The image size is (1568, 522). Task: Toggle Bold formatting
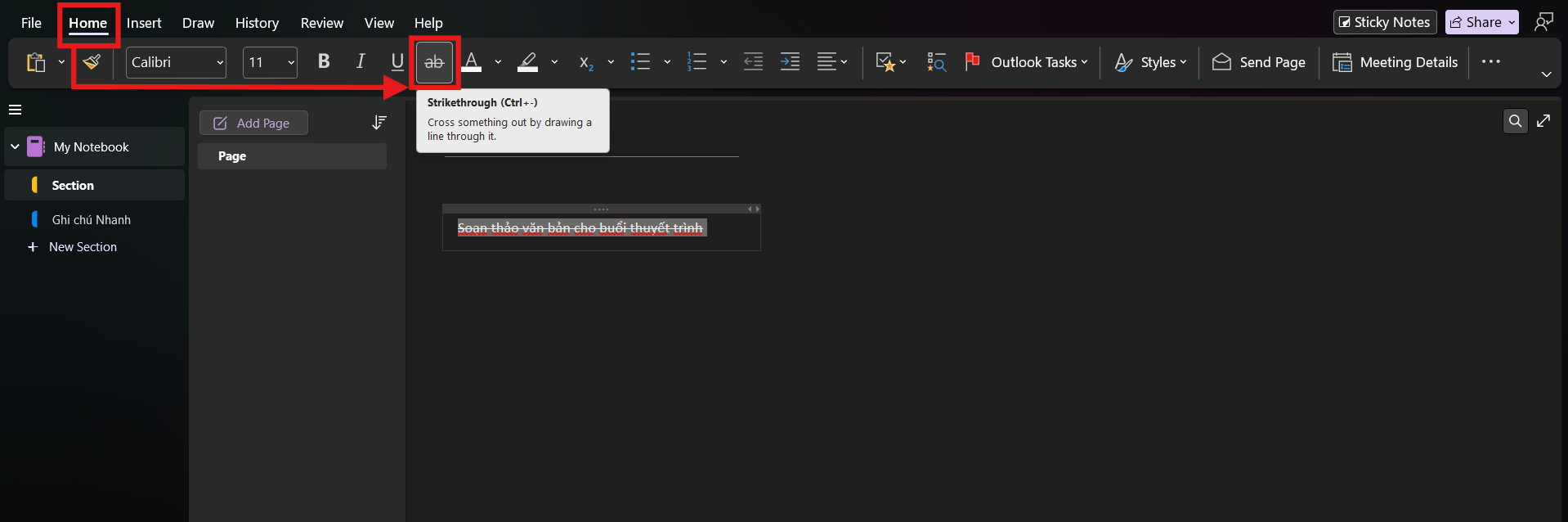[324, 61]
